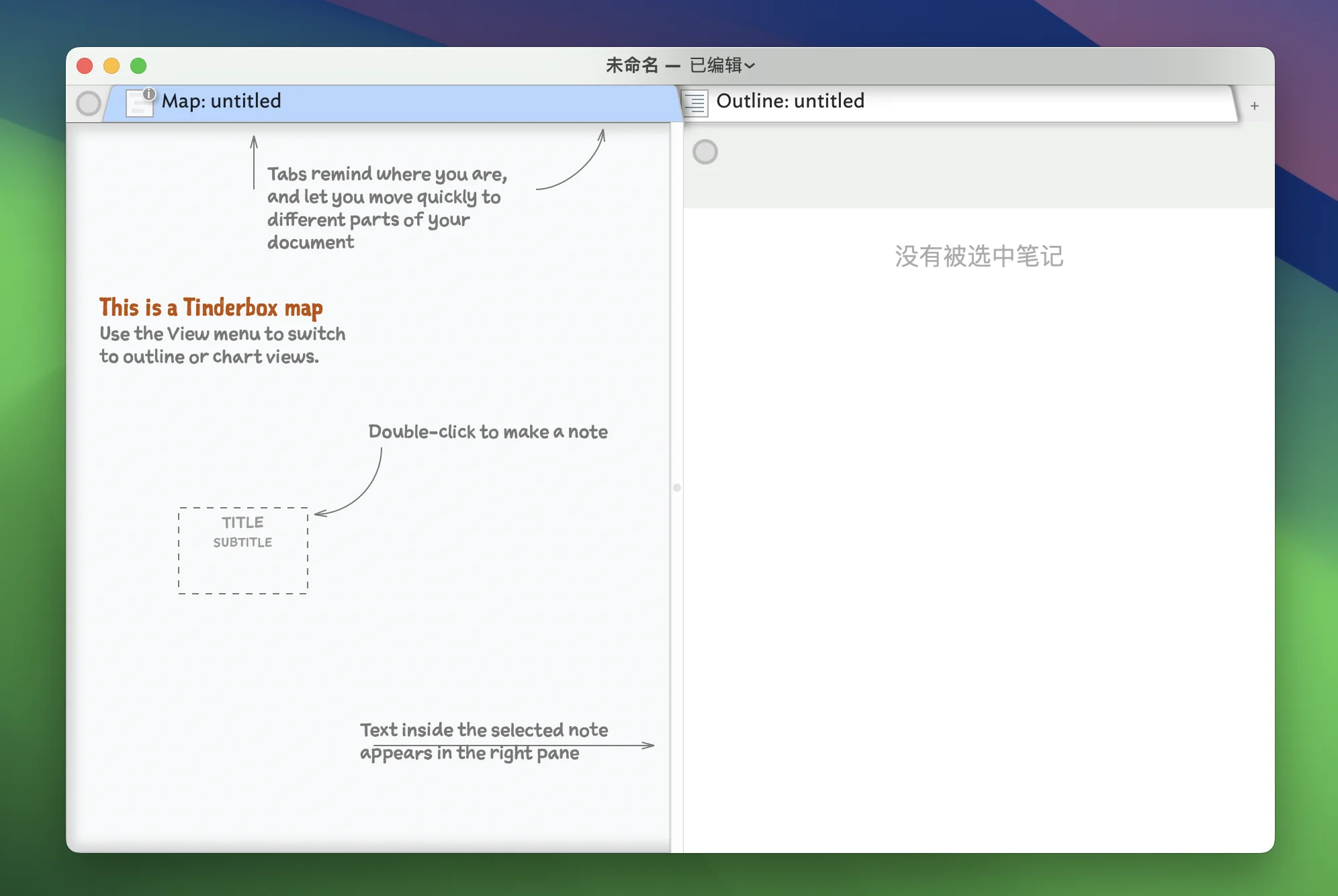This screenshot has width=1338, height=896.
Task: Click the map view icon in tab
Action: point(140,103)
